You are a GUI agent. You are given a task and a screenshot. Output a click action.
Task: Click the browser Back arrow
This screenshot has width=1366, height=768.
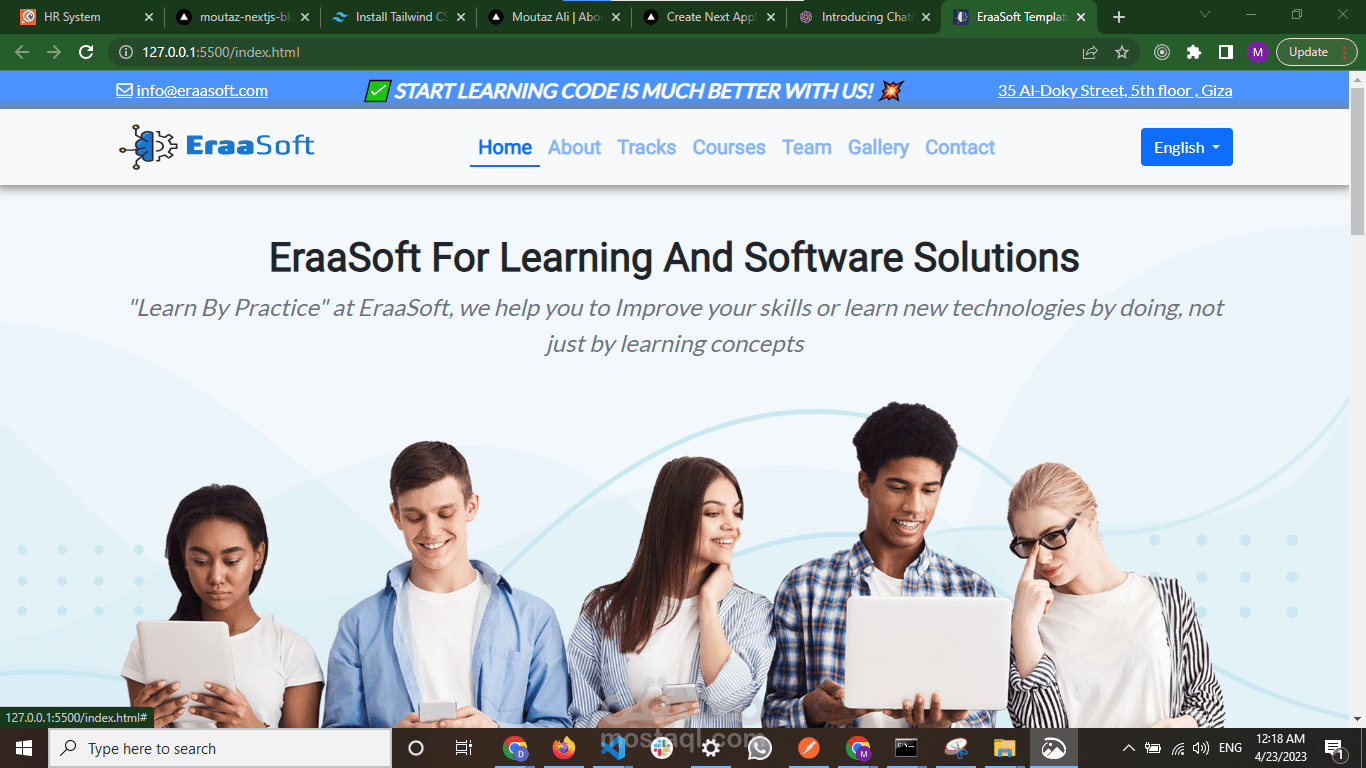22,52
